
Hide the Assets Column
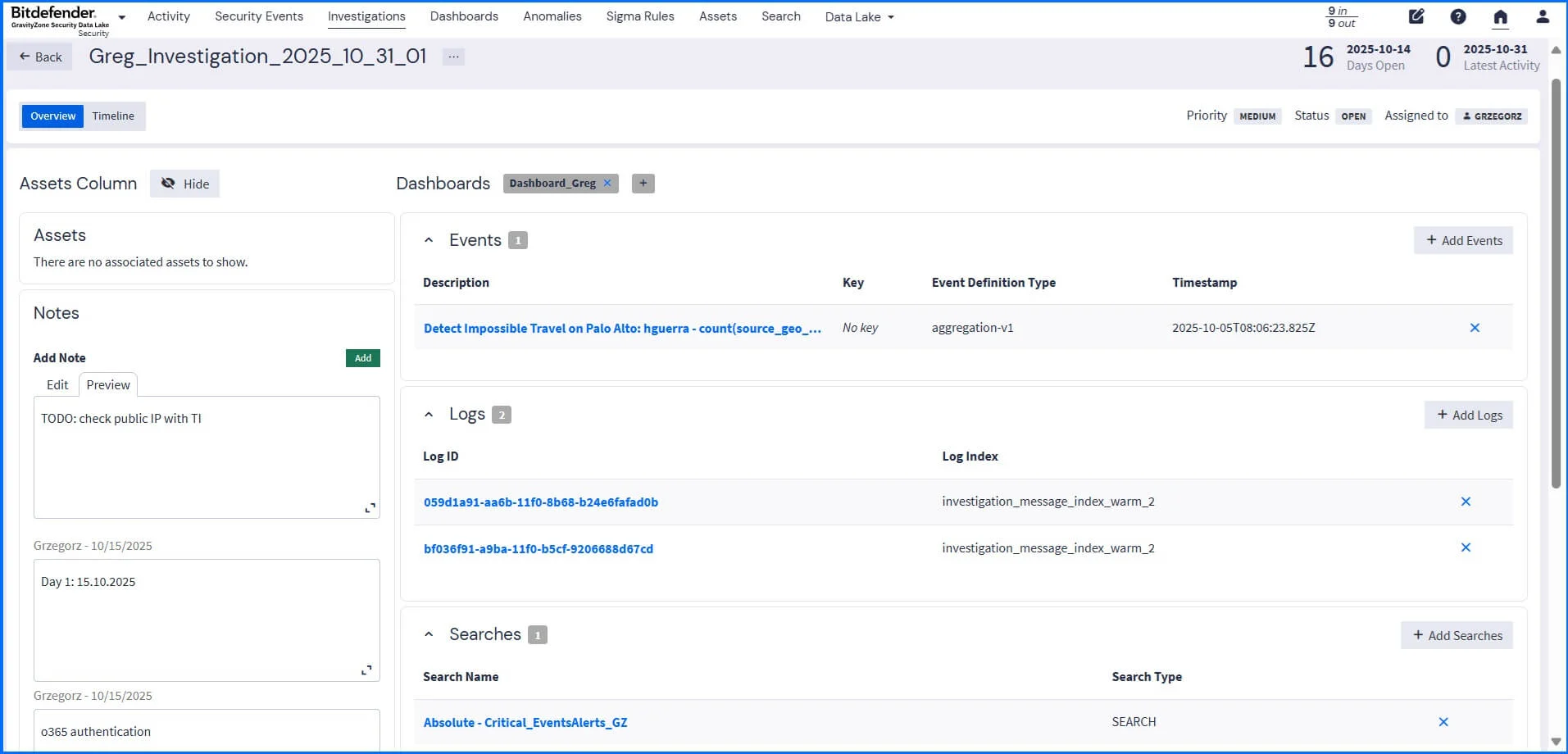tap(184, 184)
